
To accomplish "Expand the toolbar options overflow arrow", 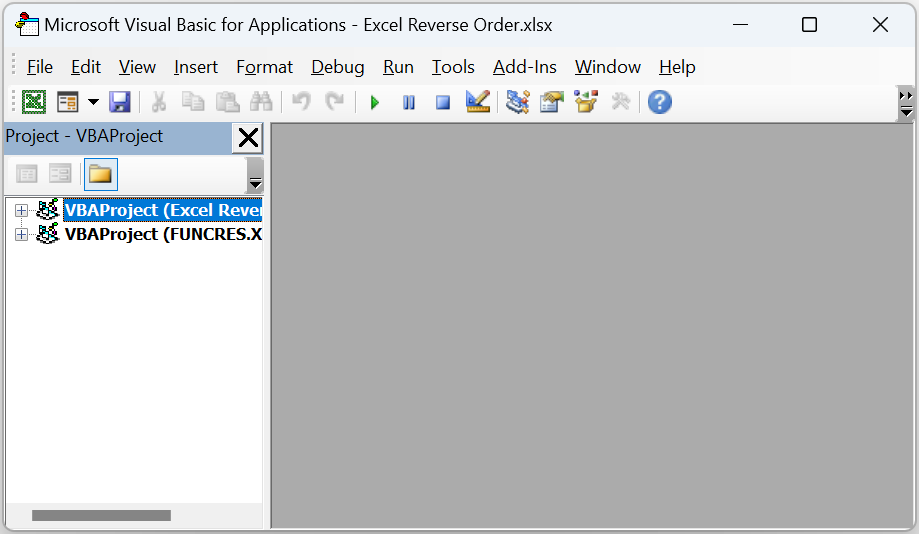I will (x=906, y=103).
